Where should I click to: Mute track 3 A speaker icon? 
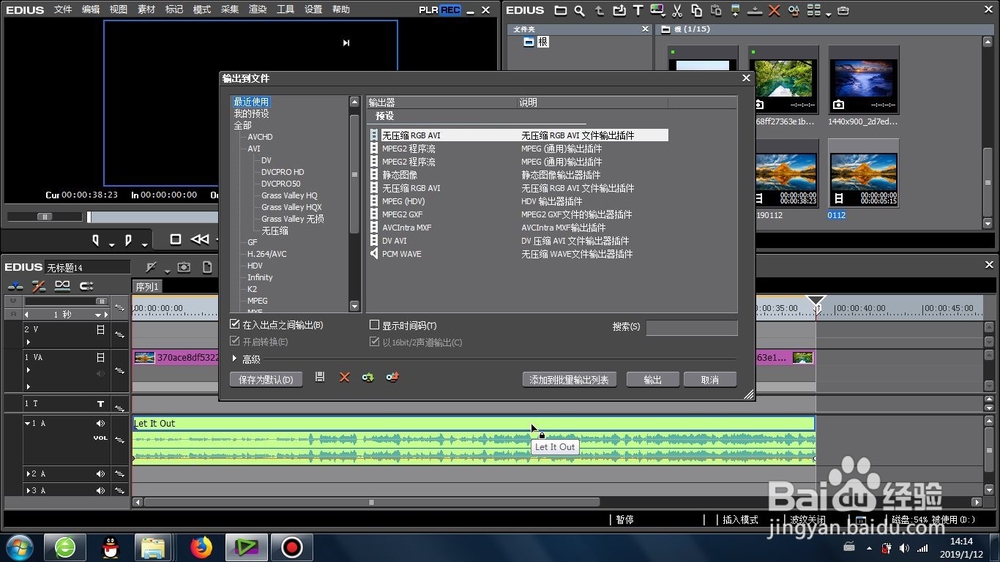click(x=100, y=491)
